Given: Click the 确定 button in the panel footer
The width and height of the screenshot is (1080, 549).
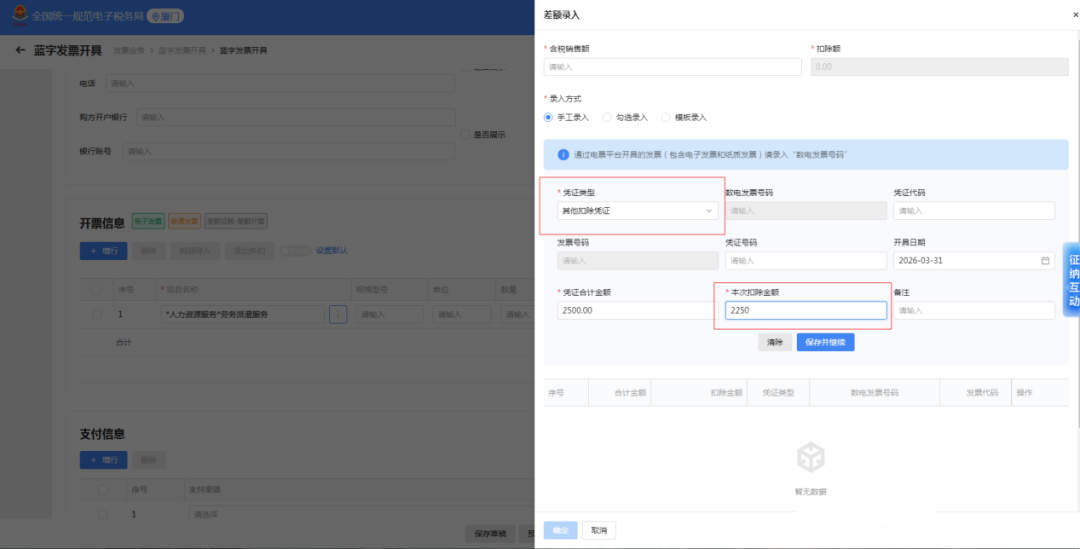Looking at the screenshot, I should [561, 530].
